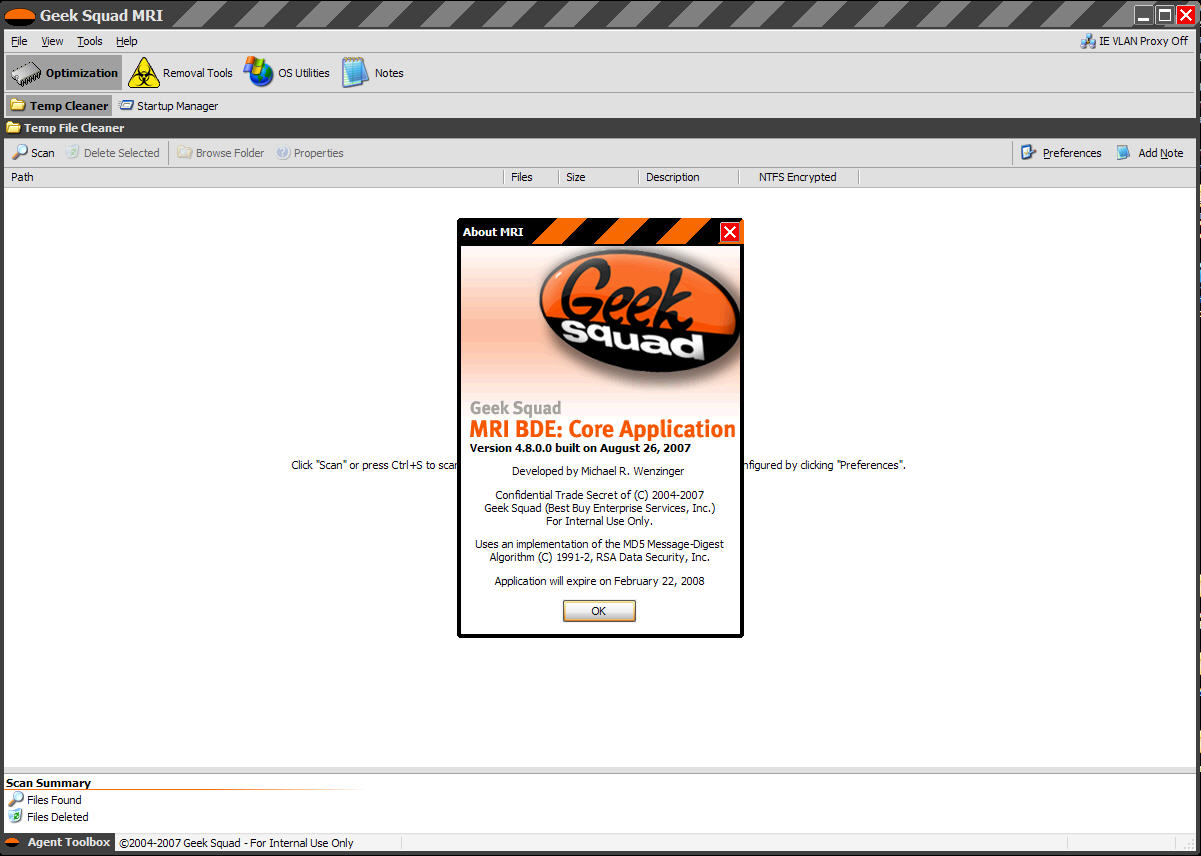1201x856 pixels.
Task: Click the "MRI BDE: Core Application" heading
Action: coord(603,429)
